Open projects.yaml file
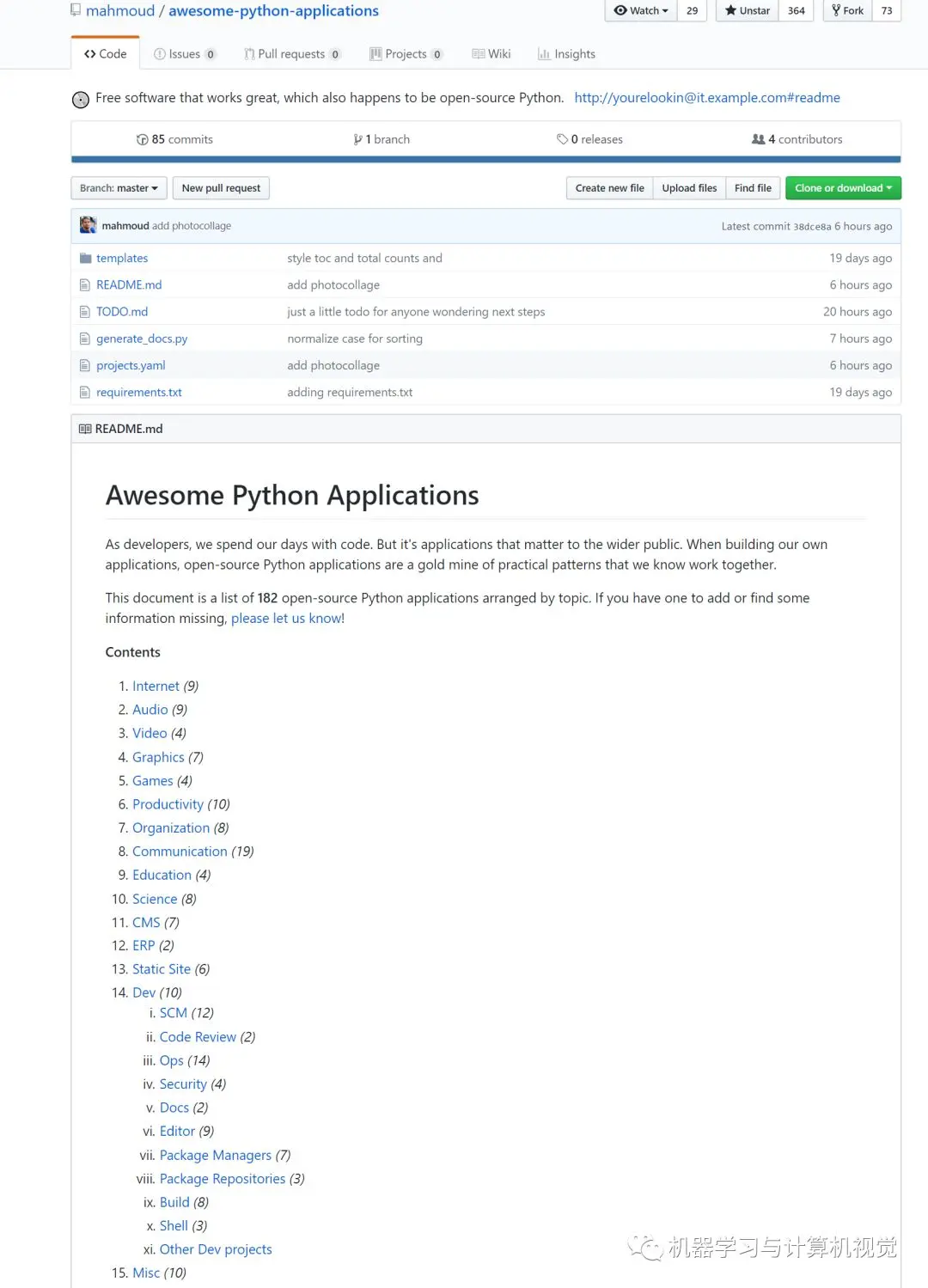Screen dimensions: 928x1288 pos(131,365)
